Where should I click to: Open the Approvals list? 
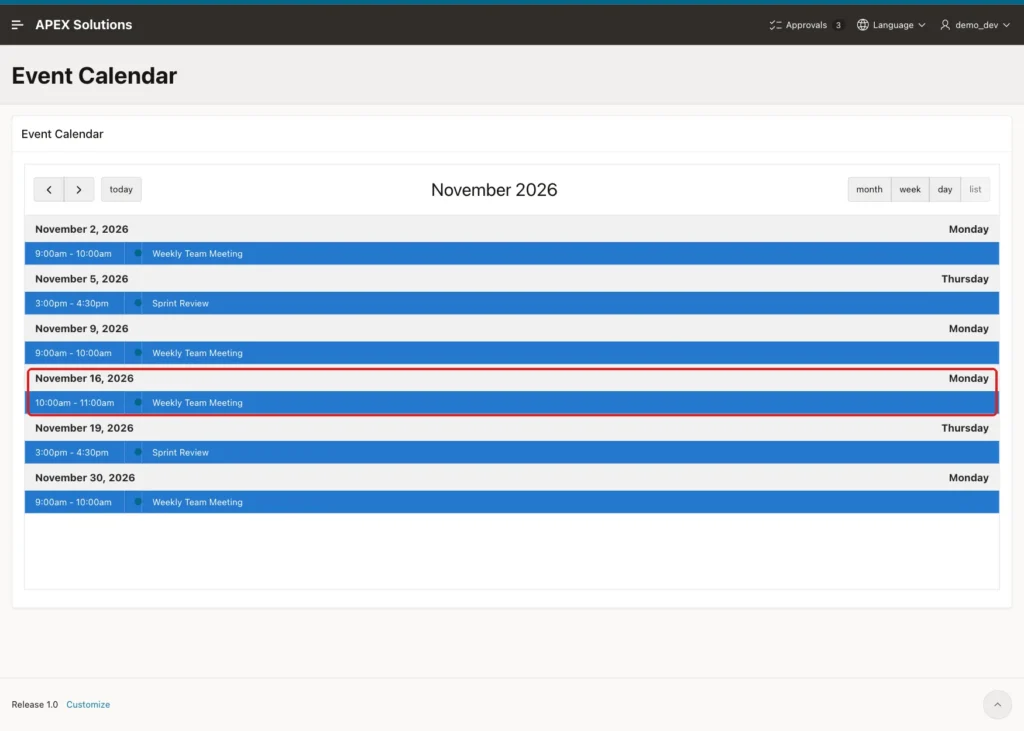[805, 25]
